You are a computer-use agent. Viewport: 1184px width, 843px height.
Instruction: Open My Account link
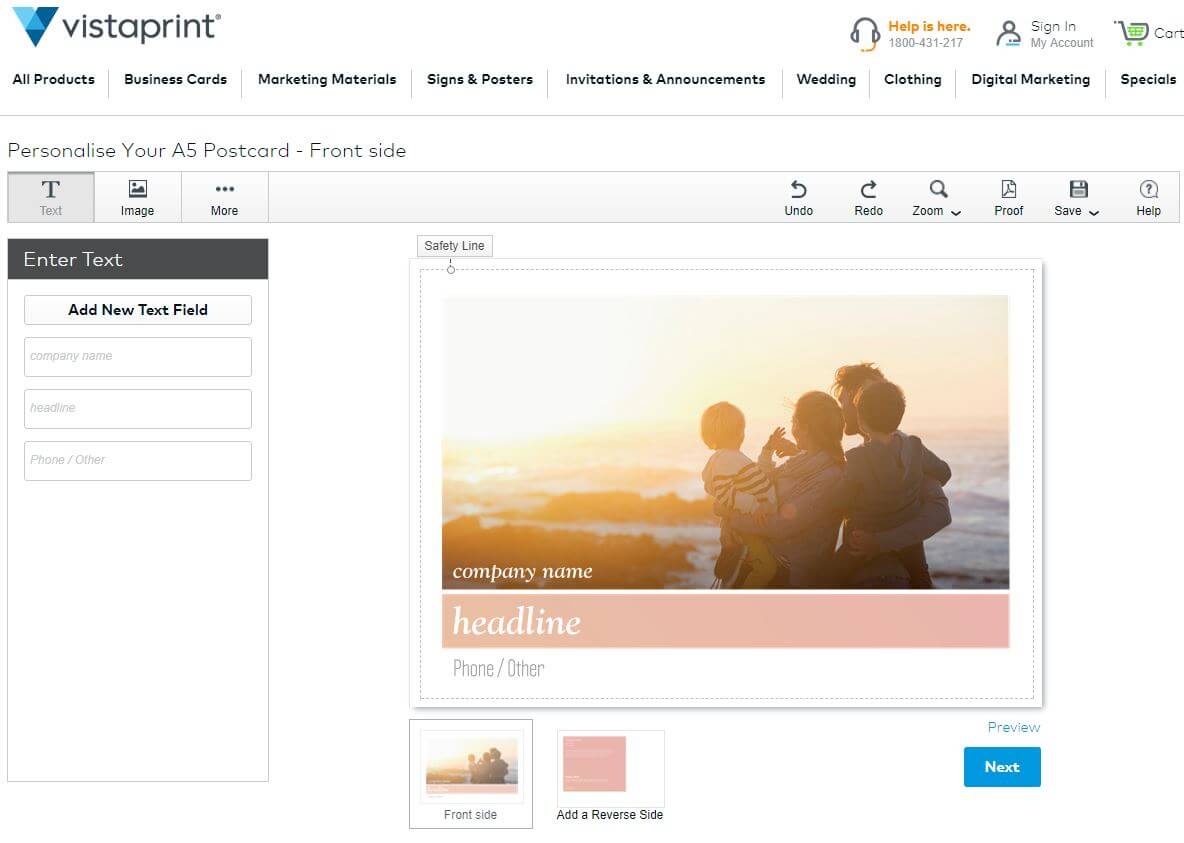[1062, 43]
